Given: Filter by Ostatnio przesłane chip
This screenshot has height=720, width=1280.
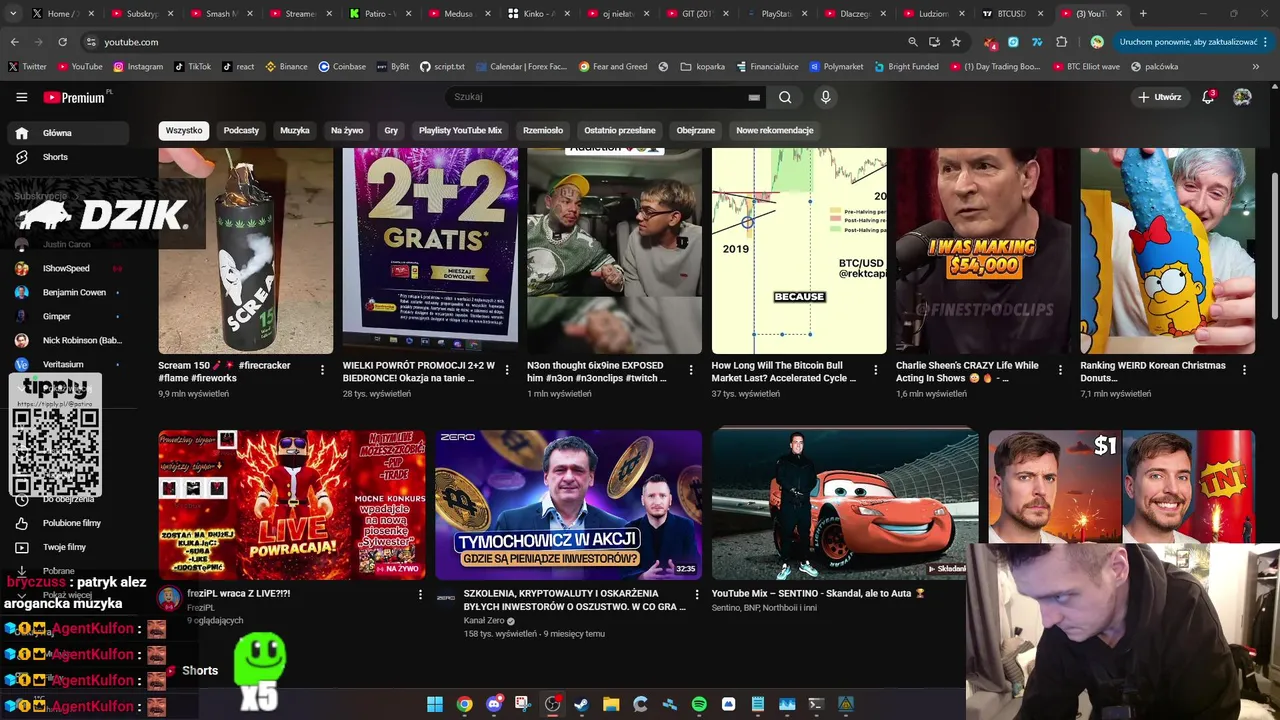Looking at the screenshot, I should click(x=620, y=130).
